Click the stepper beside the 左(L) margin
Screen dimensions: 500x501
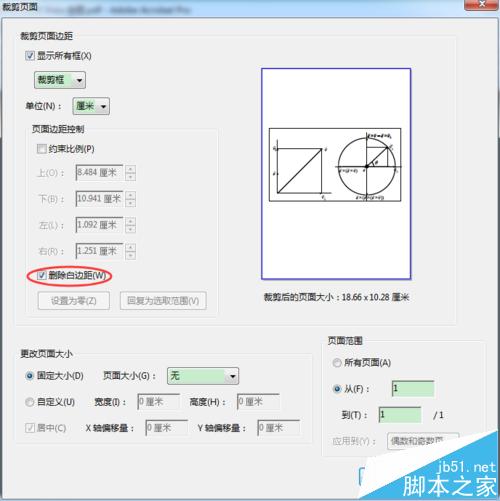pyautogui.click(x=130, y=225)
